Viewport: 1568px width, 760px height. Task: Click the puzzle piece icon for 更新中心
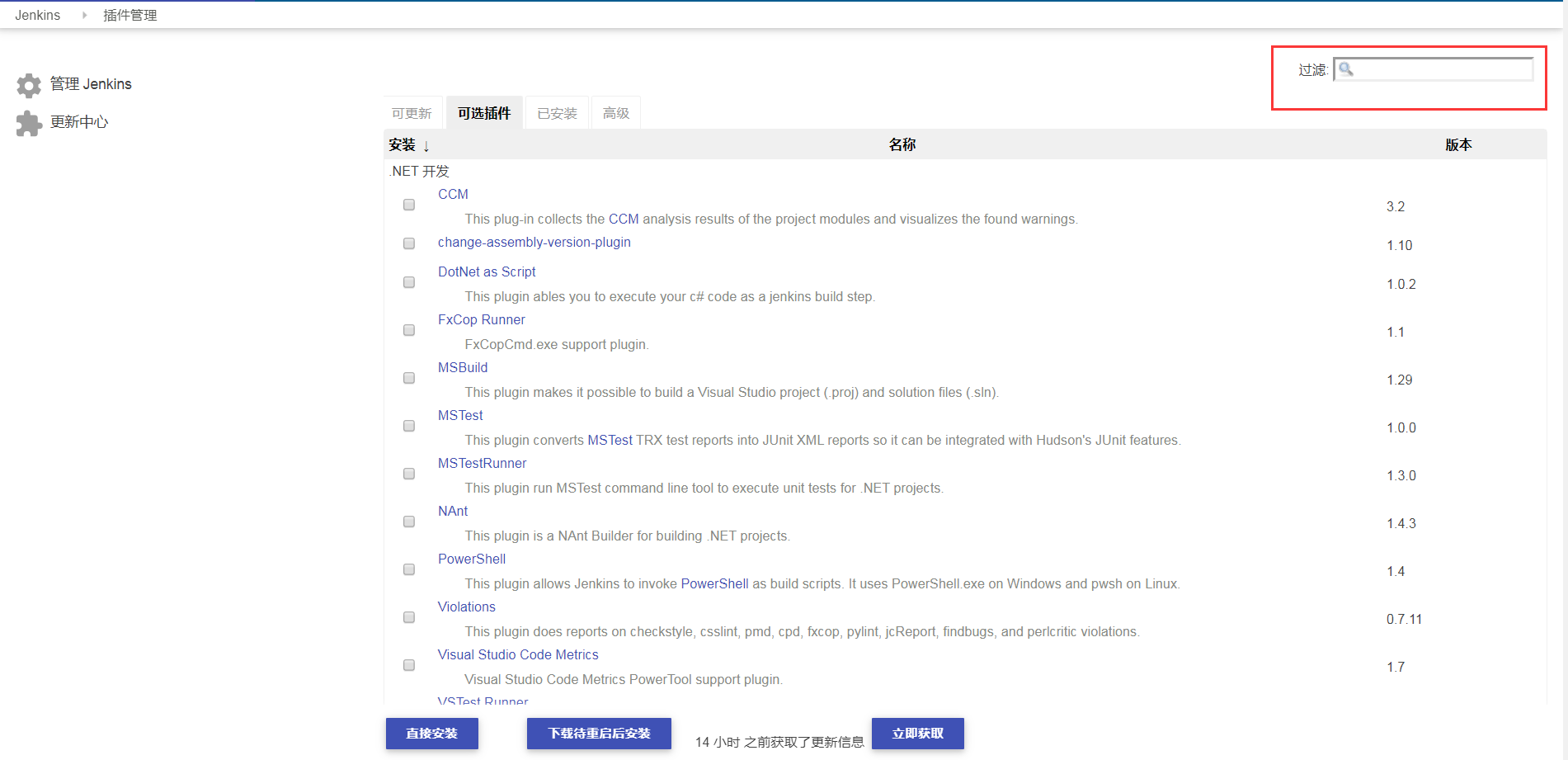[x=29, y=123]
